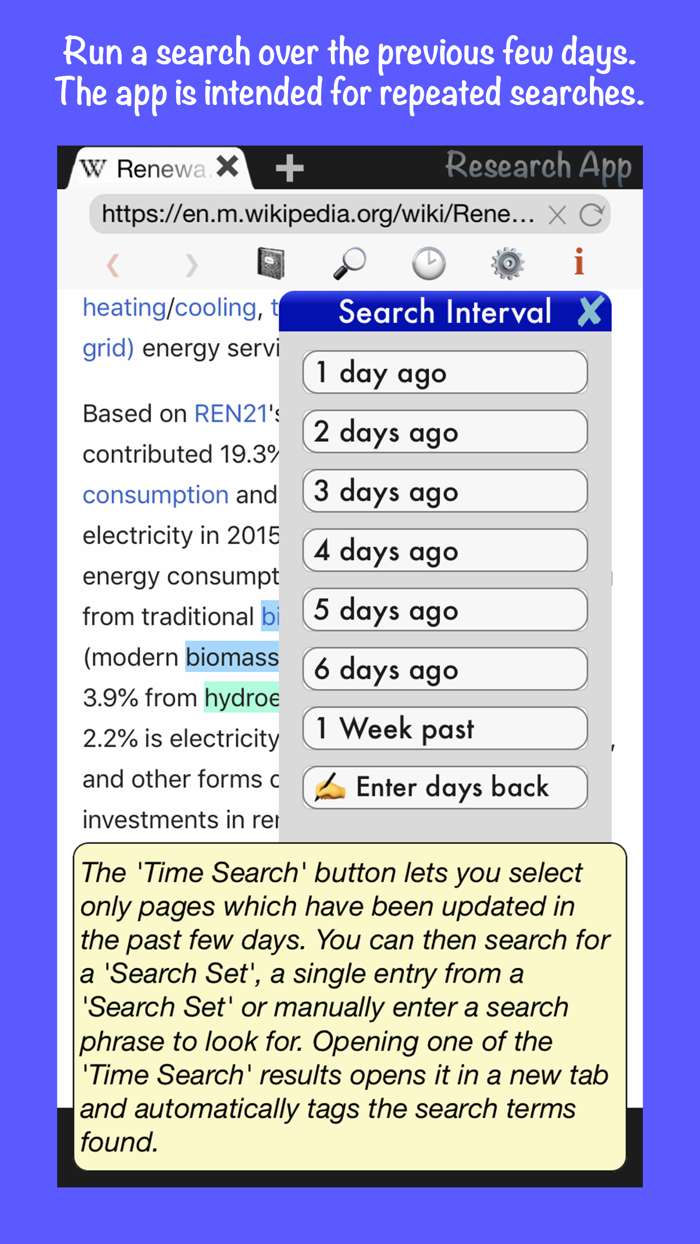Viewport: 700px width, 1244px height.
Task: Close the Search Interval popup
Action: tap(591, 311)
